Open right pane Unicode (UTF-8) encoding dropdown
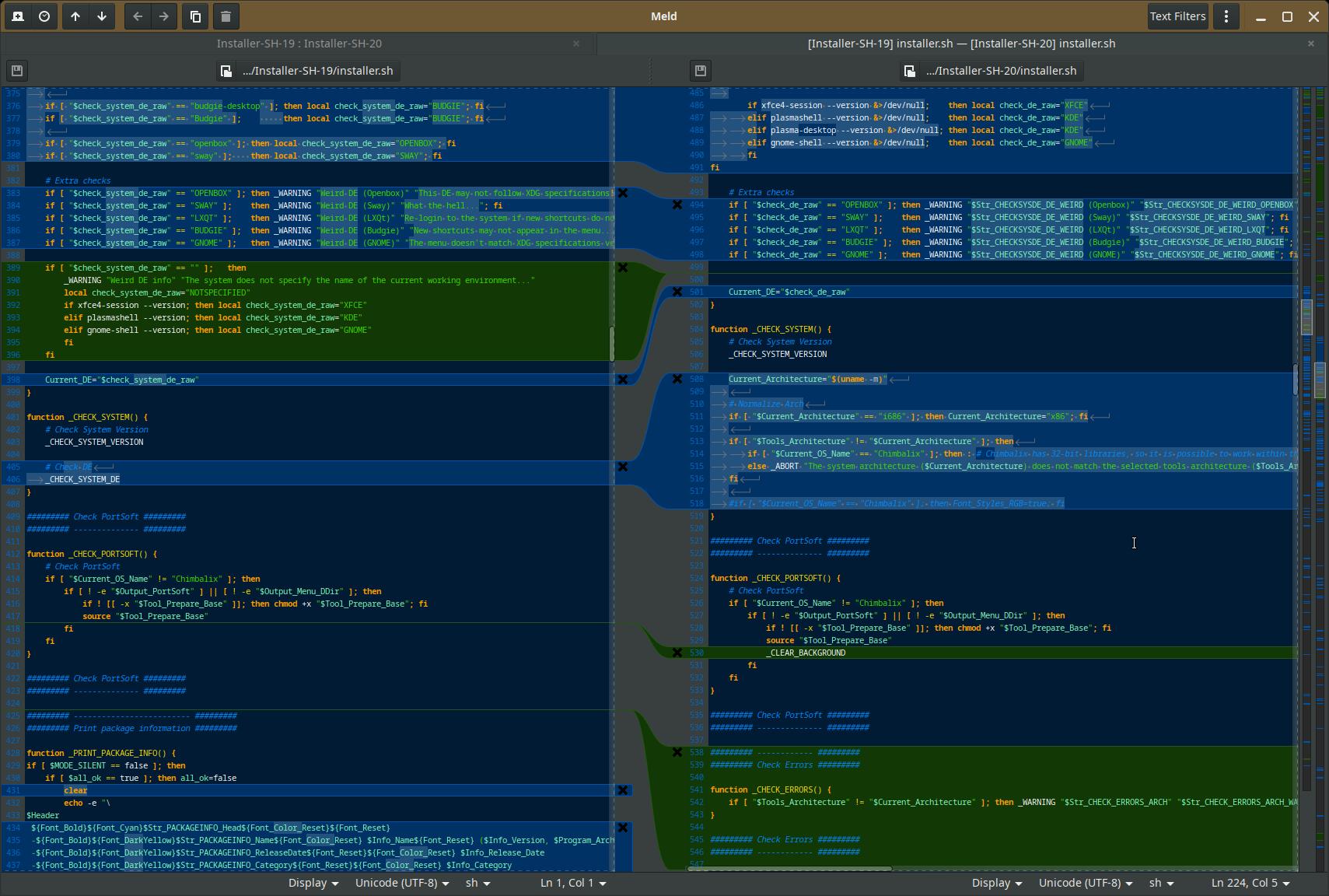The width and height of the screenshot is (1329, 896). coord(1086,883)
